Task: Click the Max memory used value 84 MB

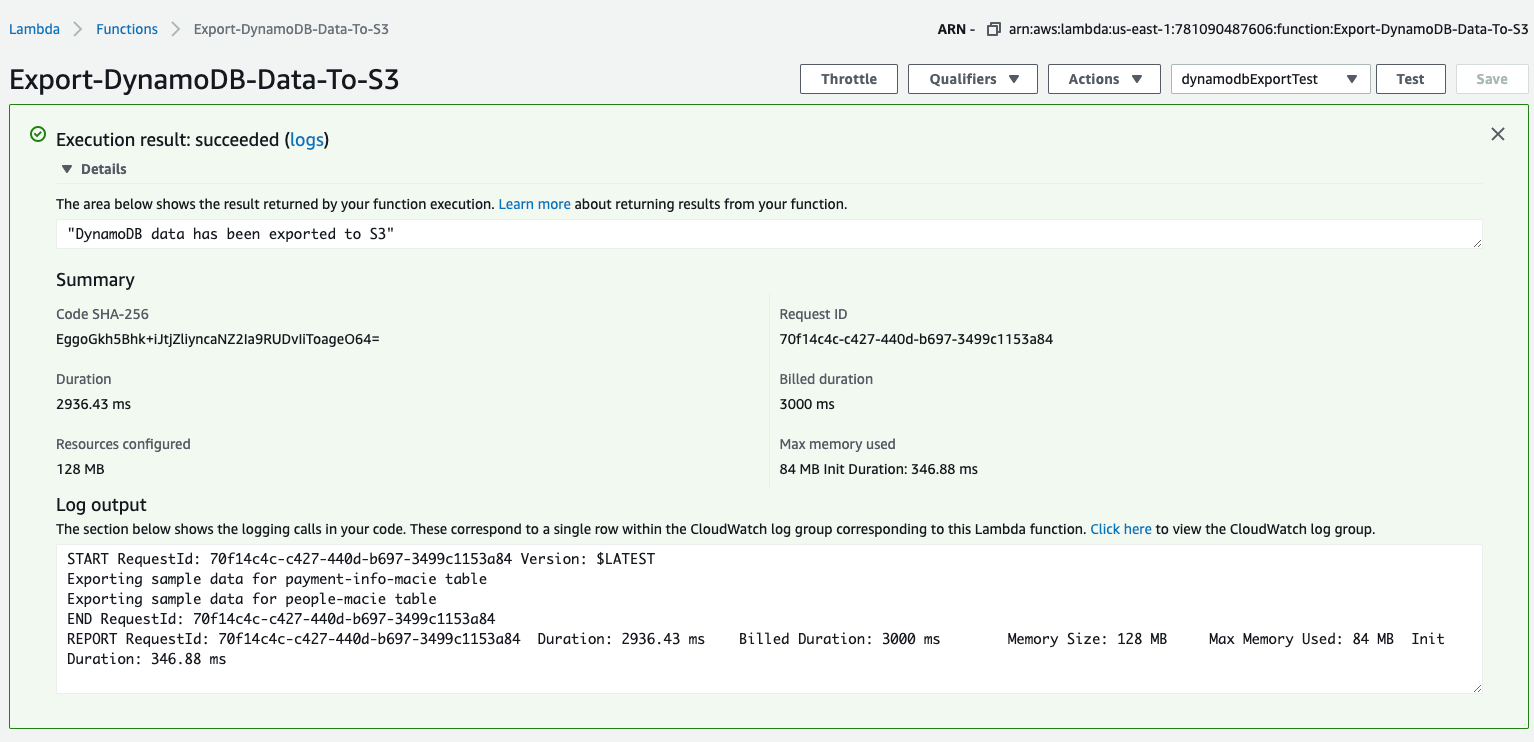Action: tap(800, 469)
